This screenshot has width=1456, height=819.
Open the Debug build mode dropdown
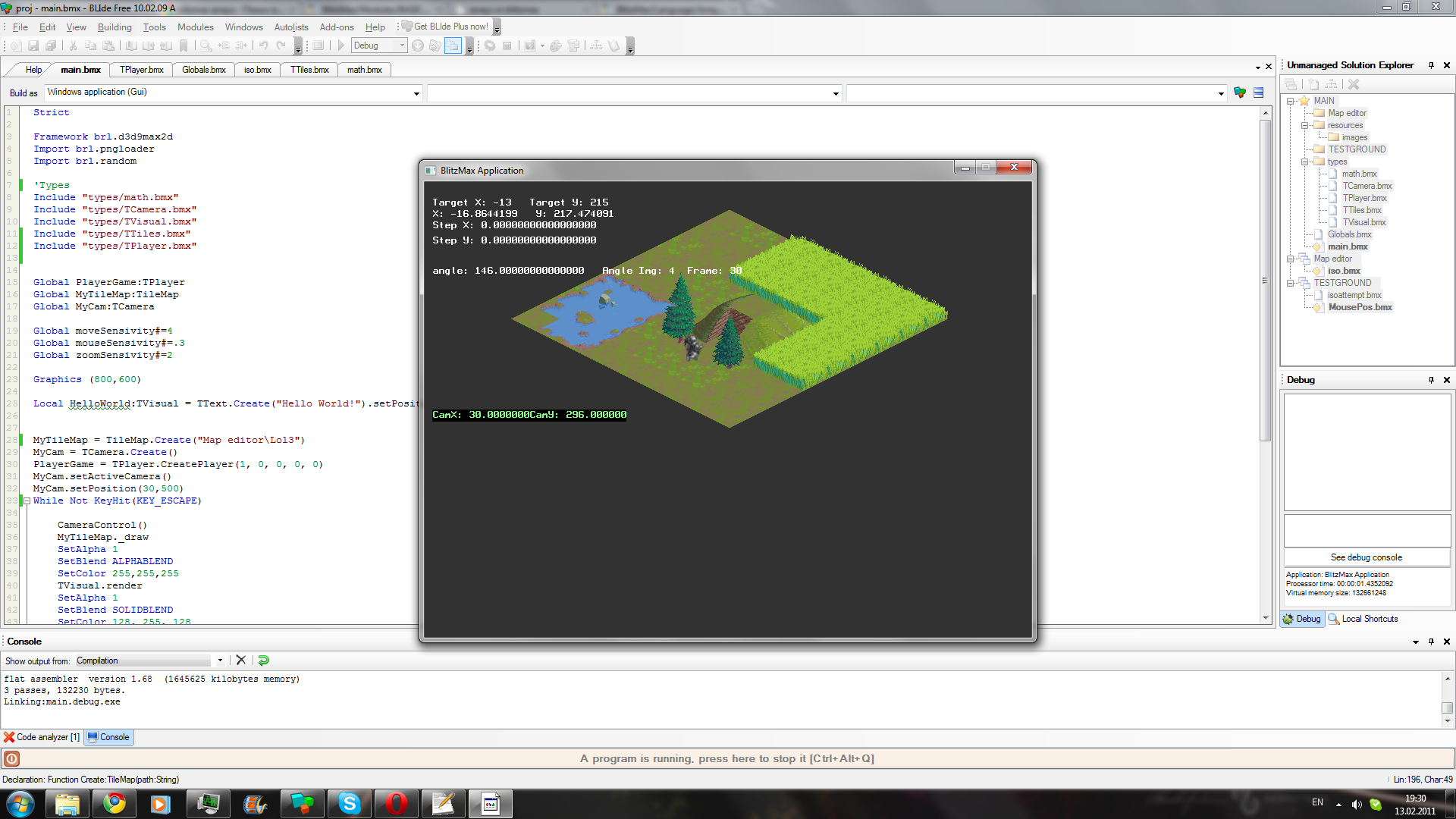[x=402, y=45]
